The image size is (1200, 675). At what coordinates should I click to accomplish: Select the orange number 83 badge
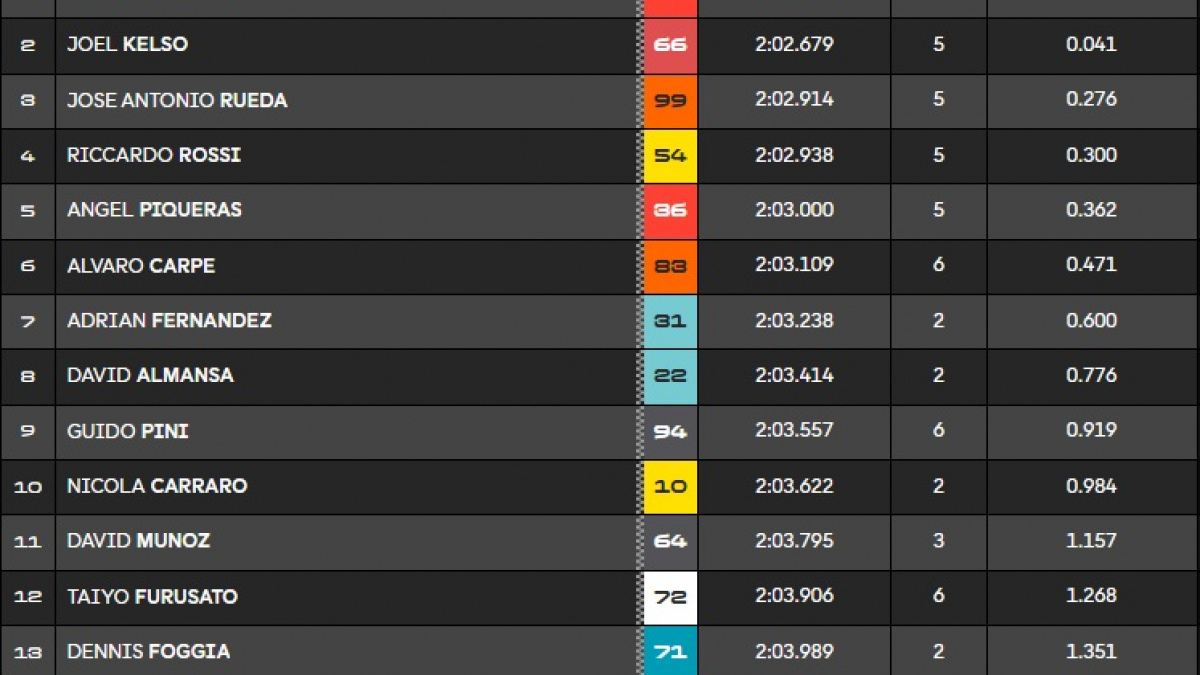click(670, 266)
